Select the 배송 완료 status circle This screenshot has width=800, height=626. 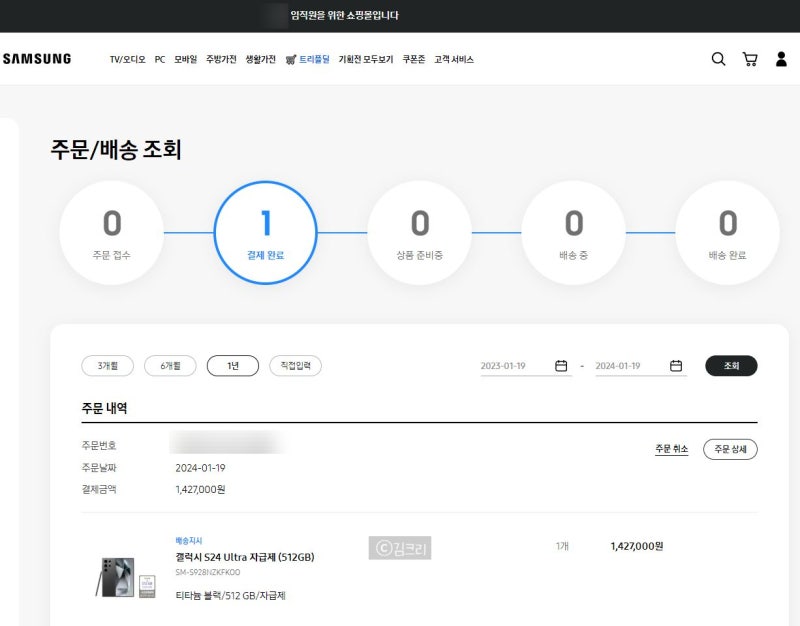click(x=728, y=233)
